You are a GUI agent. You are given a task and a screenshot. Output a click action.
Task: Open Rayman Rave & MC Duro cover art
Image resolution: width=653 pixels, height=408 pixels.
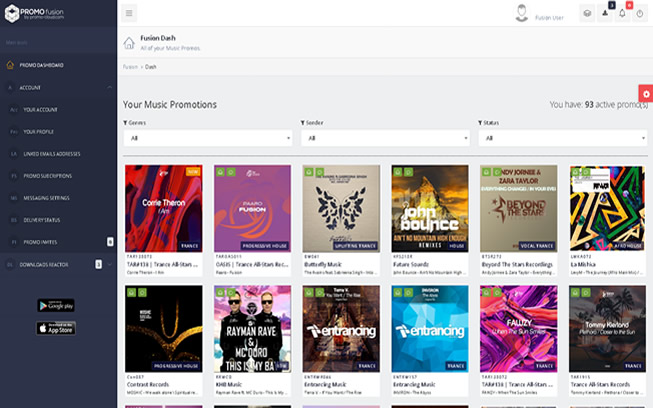(x=252, y=329)
